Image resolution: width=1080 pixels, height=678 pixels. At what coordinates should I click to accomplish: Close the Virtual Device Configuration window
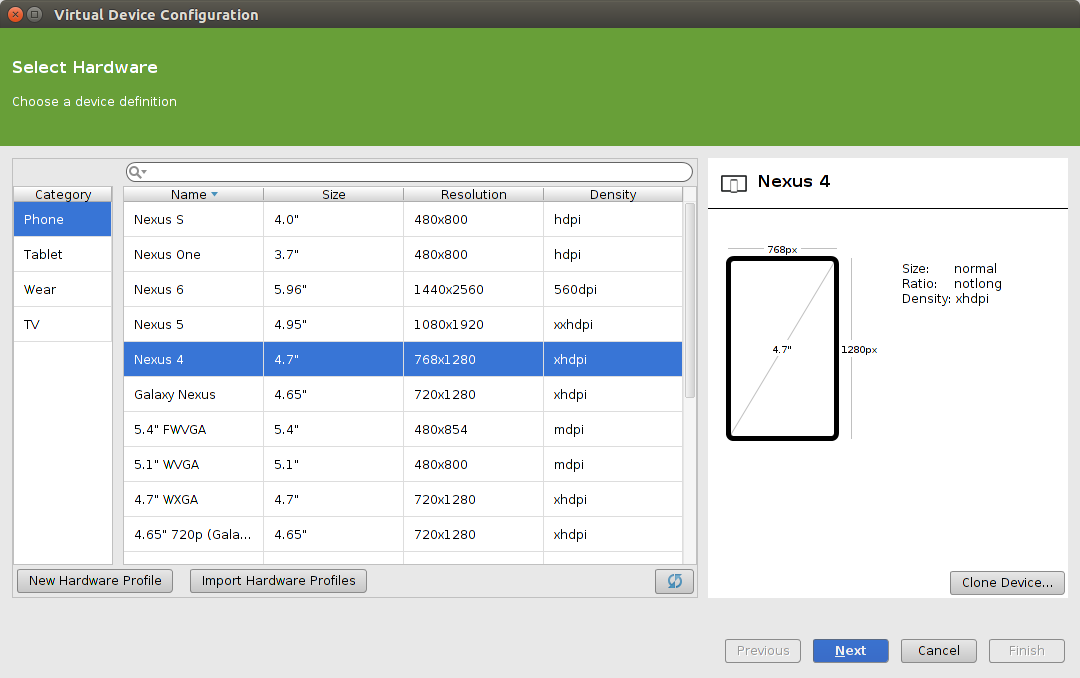pyautogui.click(x=14, y=14)
